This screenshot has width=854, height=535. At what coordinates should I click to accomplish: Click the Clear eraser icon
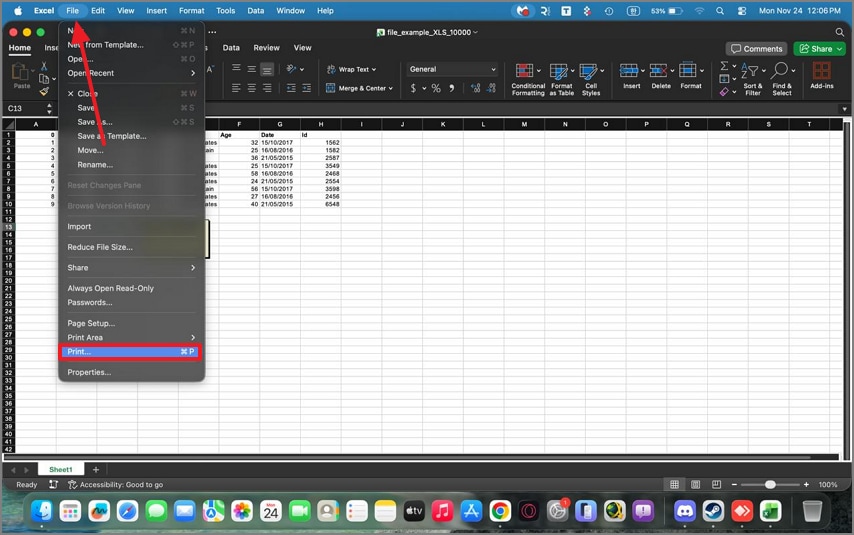(724, 92)
